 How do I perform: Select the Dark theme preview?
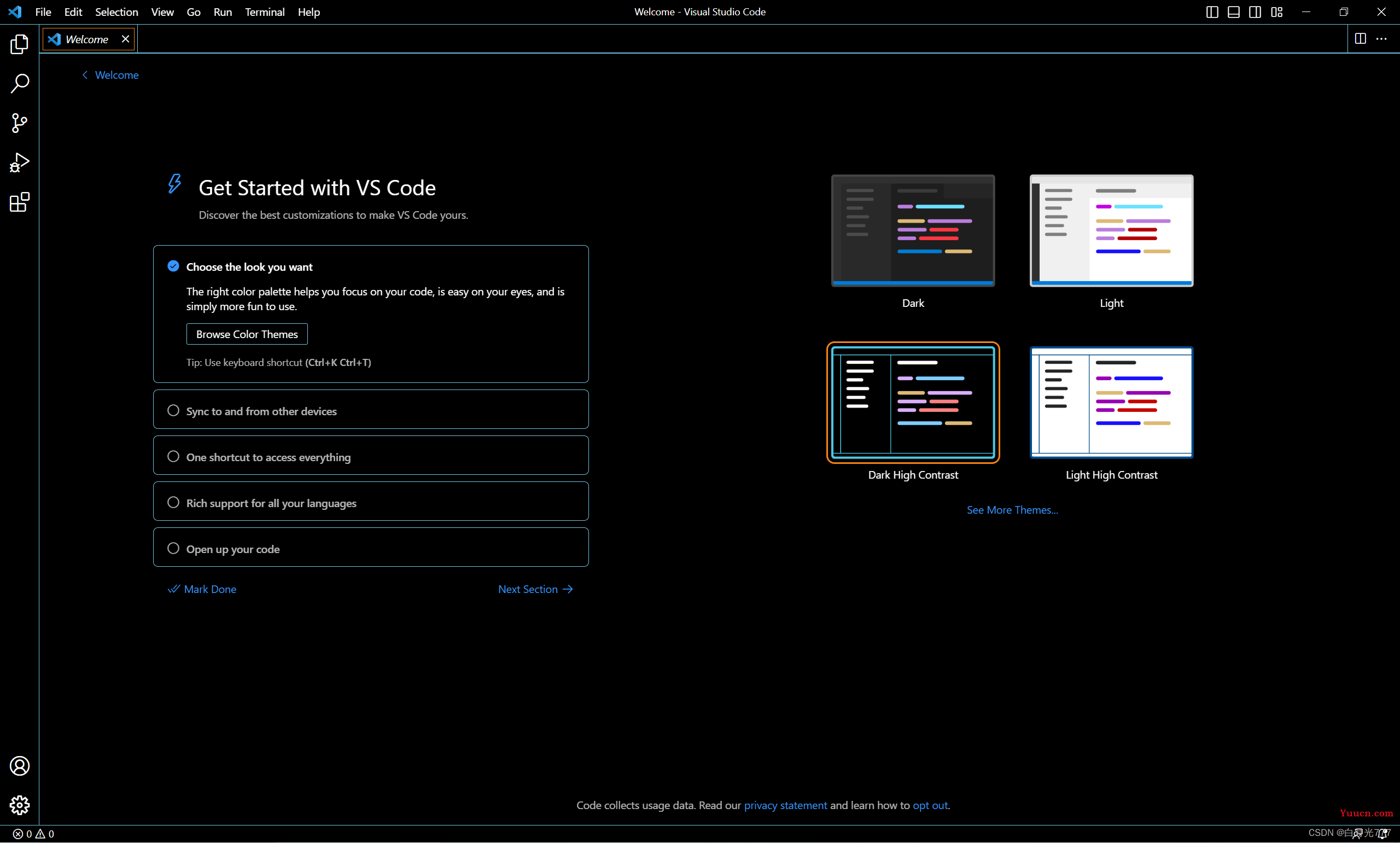click(913, 231)
